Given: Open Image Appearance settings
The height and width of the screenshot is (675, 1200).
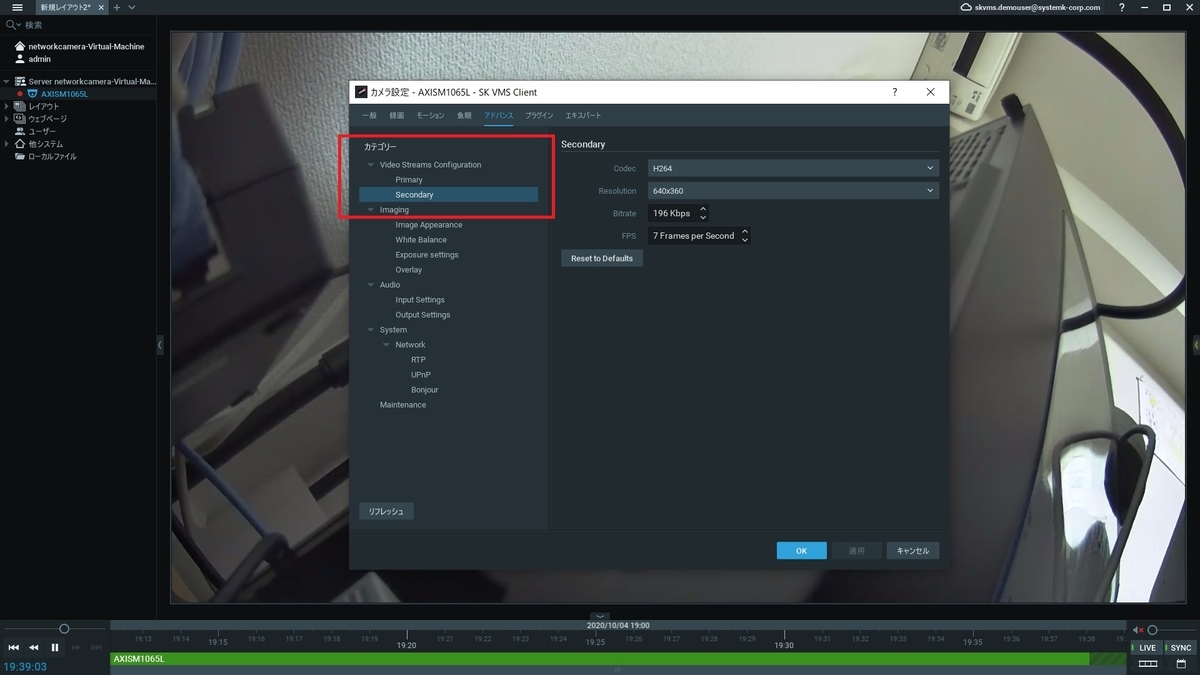Looking at the screenshot, I should [x=428, y=225].
